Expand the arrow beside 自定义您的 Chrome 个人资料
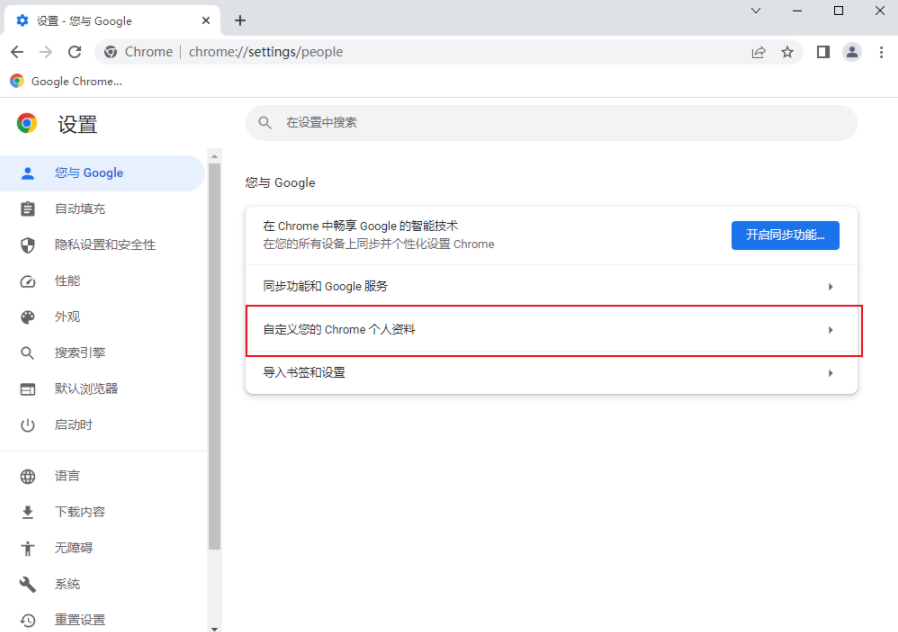Screen dimensions: 898x632 830,330
